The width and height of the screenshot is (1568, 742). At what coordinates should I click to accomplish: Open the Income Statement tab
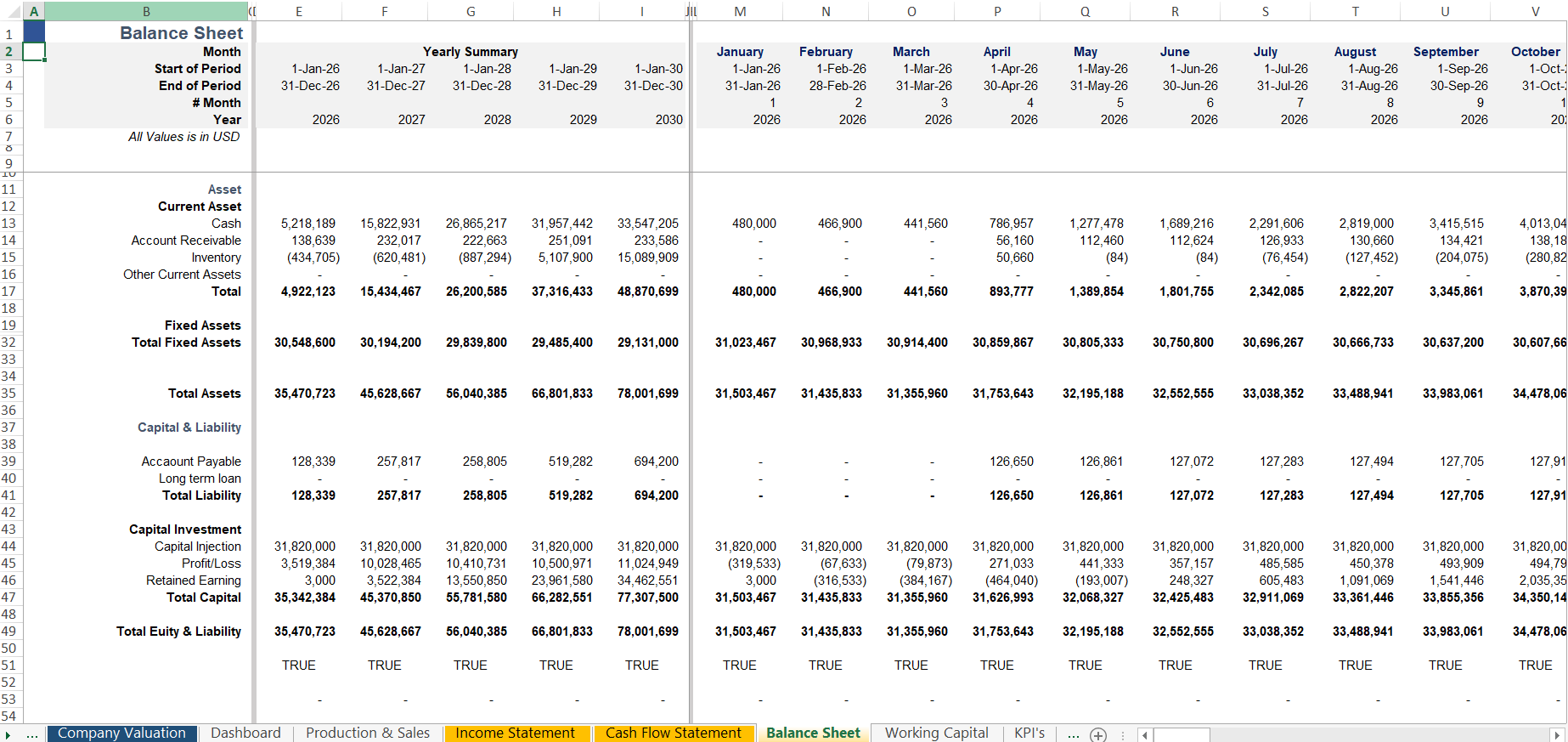pyautogui.click(x=515, y=734)
